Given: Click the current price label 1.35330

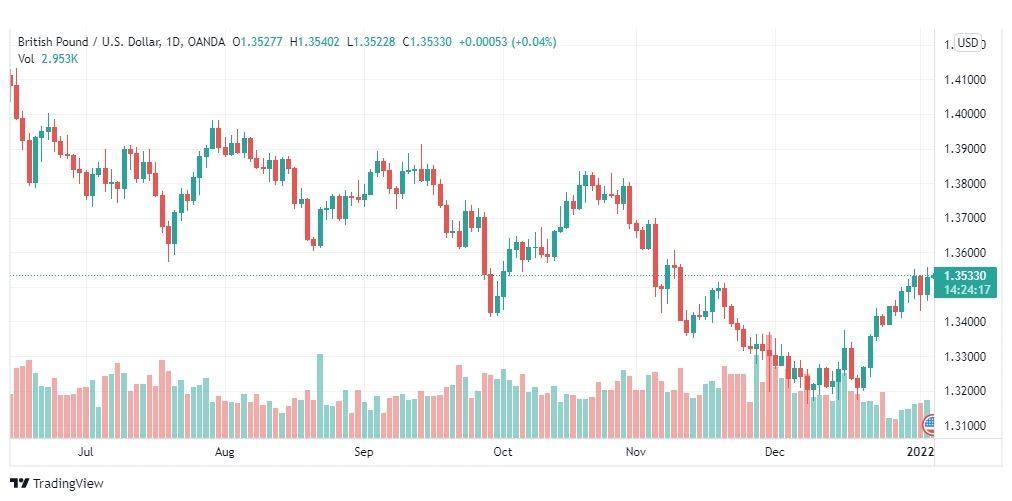Looking at the screenshot, I should (963, 275).
